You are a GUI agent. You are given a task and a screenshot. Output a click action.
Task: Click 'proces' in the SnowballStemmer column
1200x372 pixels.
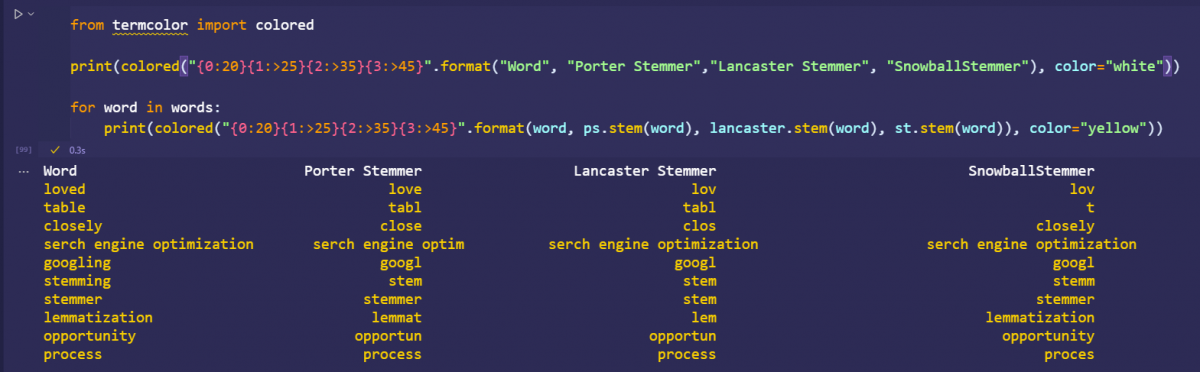click(1069, 354)
